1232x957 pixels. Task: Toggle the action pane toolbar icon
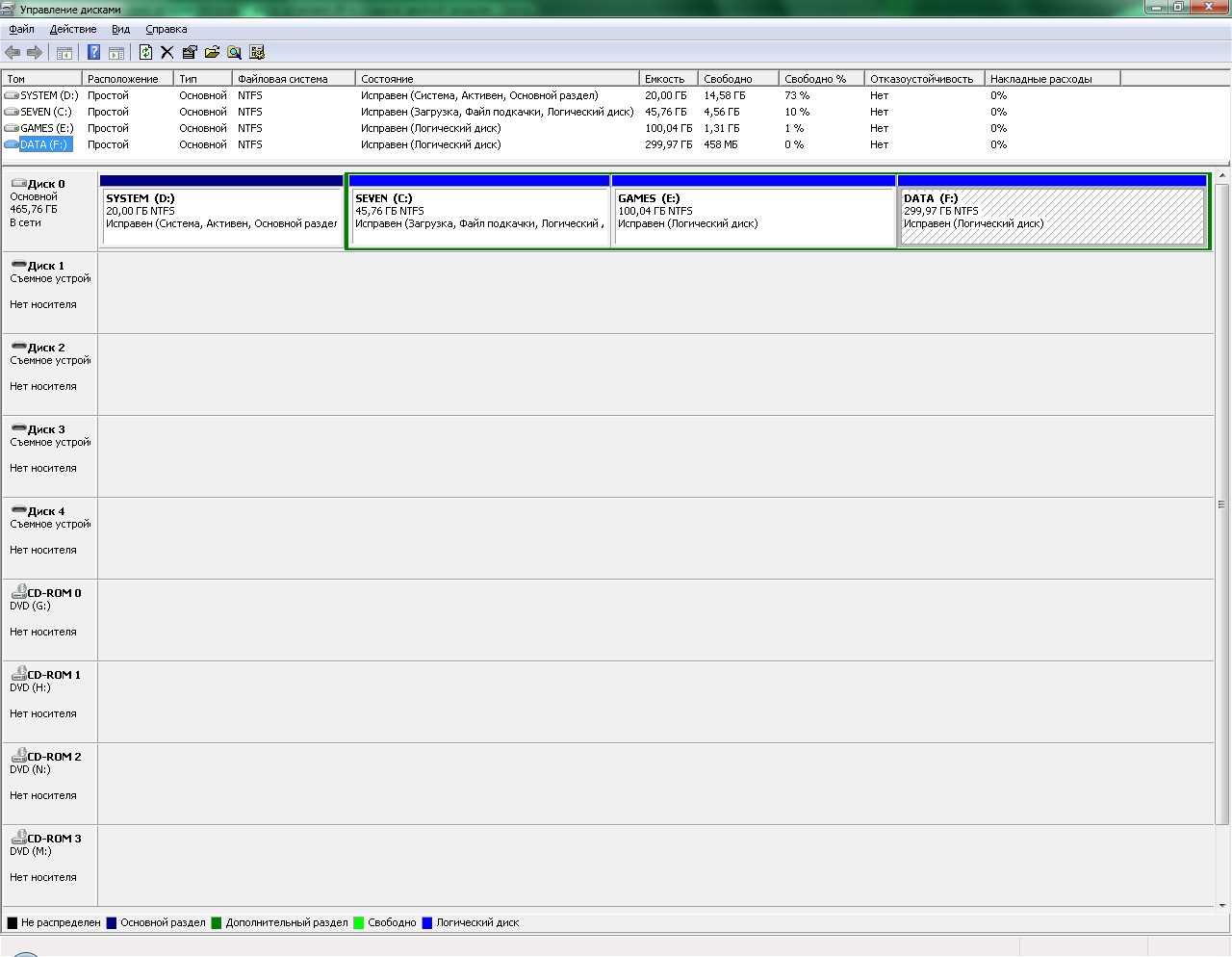pyautogui.click(x=116, y=52)
